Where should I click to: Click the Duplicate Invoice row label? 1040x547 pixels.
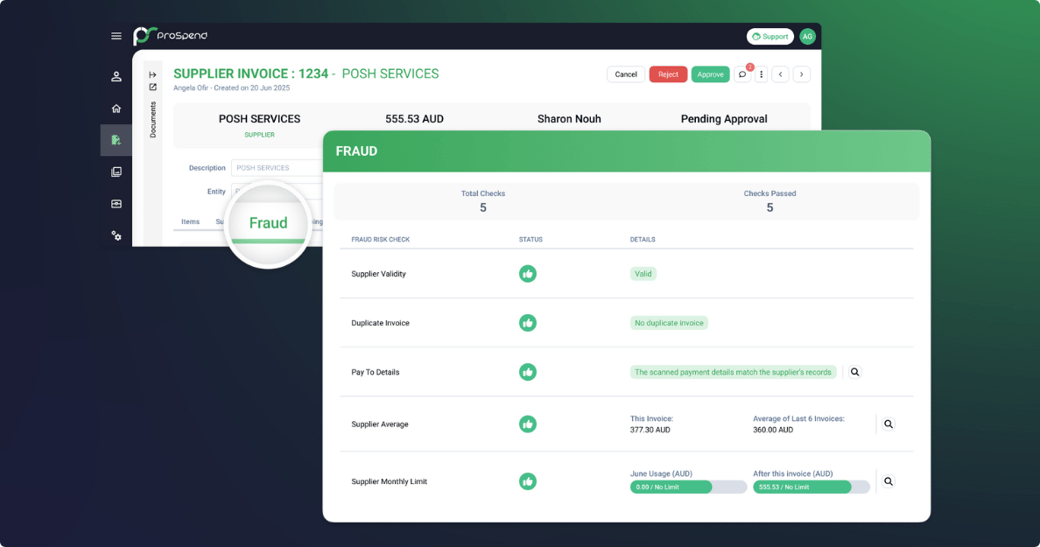point(380,323)
